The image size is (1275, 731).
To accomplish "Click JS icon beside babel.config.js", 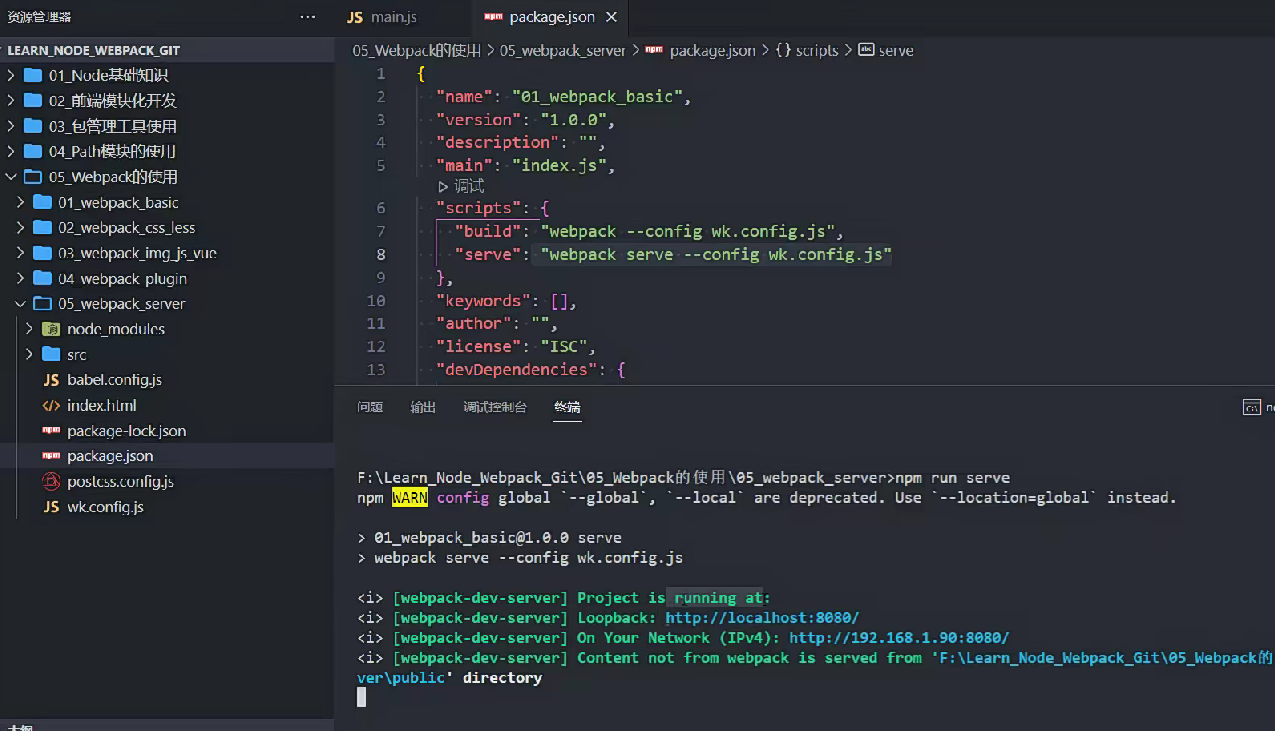I will tap(51, 380).
